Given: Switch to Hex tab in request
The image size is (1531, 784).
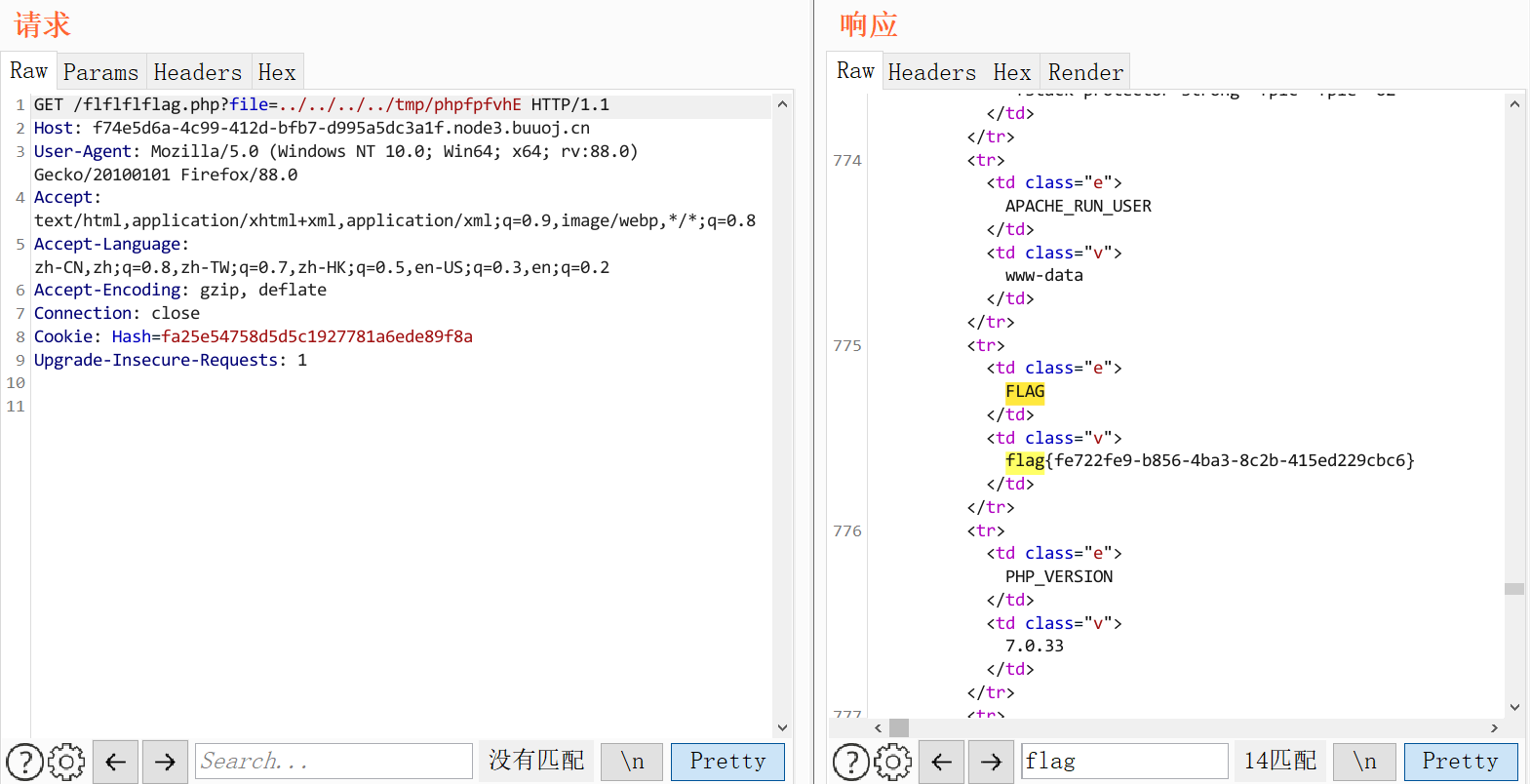Looking at the screenshot, I should [x=277, y=72].
